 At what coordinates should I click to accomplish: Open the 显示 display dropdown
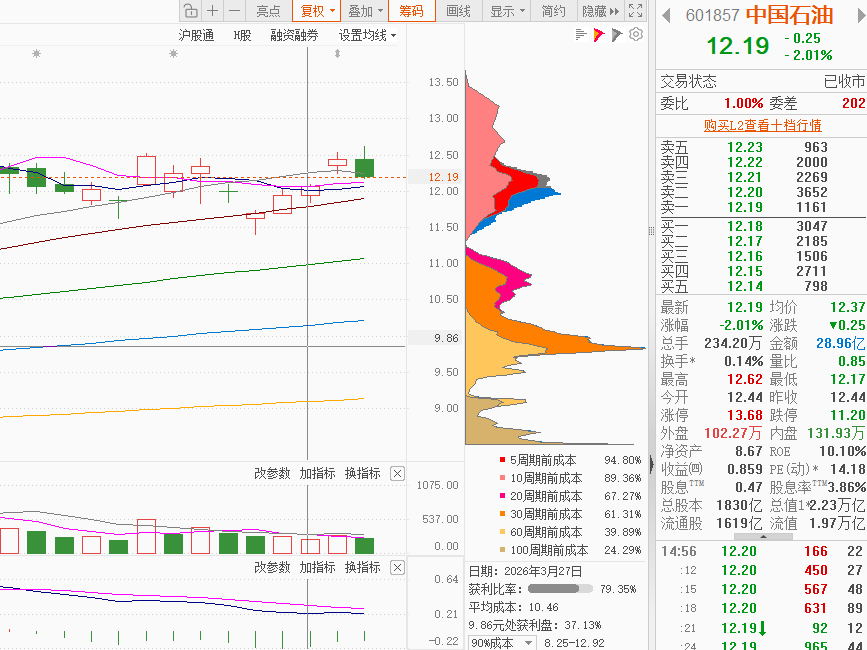tap(507, 11)
